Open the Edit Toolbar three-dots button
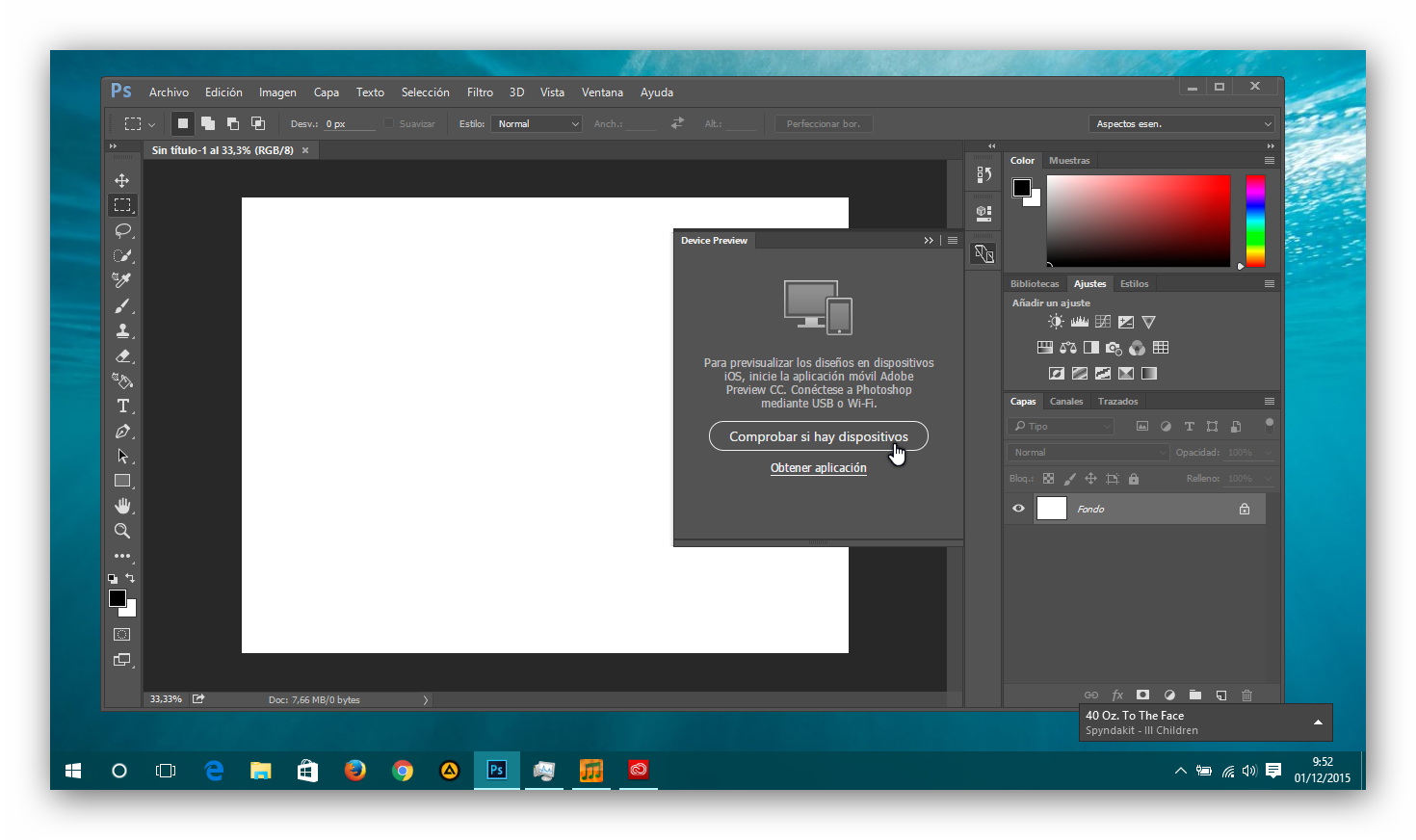The width and height of the screenshot is (1416, 840). (x=122, y=556)
